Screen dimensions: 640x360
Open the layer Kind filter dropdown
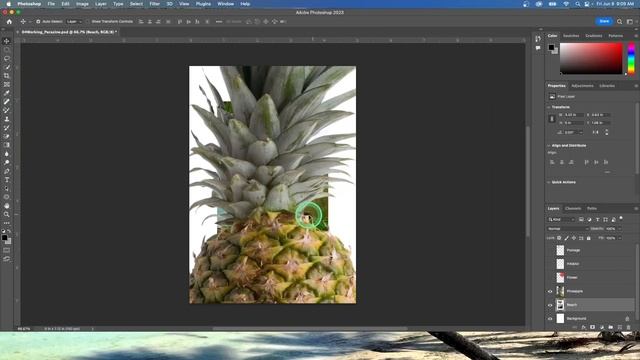[562, 220]
